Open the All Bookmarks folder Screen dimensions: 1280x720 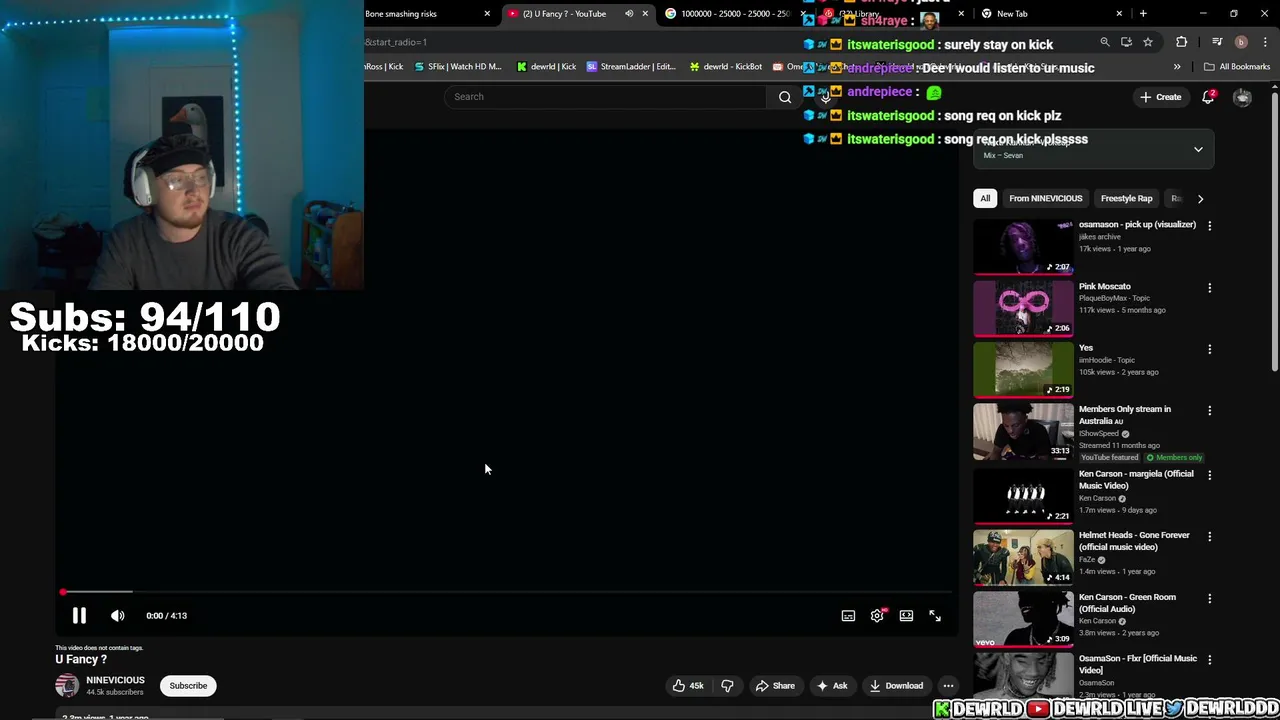tap(1237, 67)
